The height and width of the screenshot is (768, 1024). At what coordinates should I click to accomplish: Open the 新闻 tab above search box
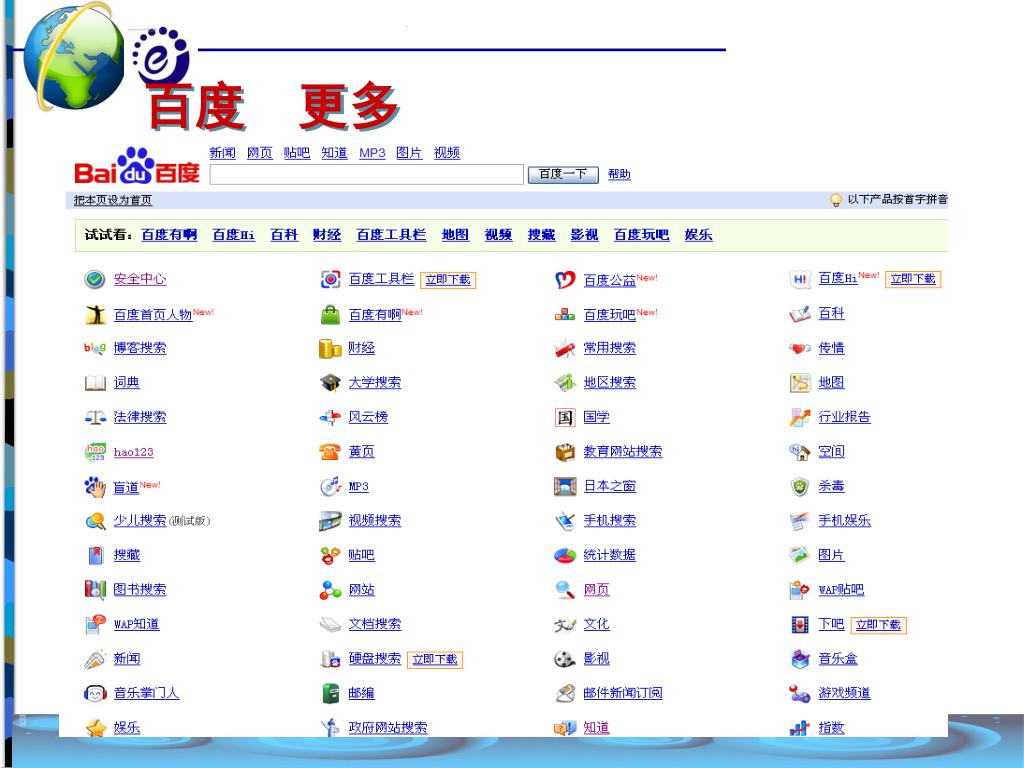tap(223, 153)
